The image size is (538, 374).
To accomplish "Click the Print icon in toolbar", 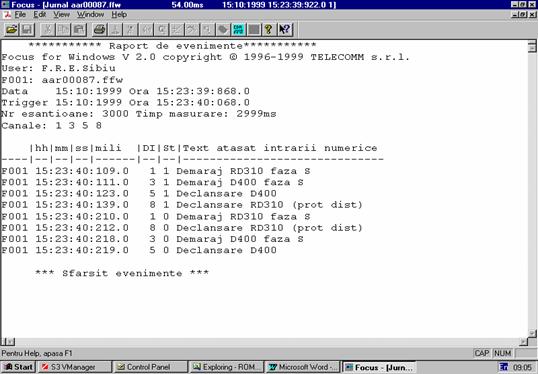I will tap(100, 30).
